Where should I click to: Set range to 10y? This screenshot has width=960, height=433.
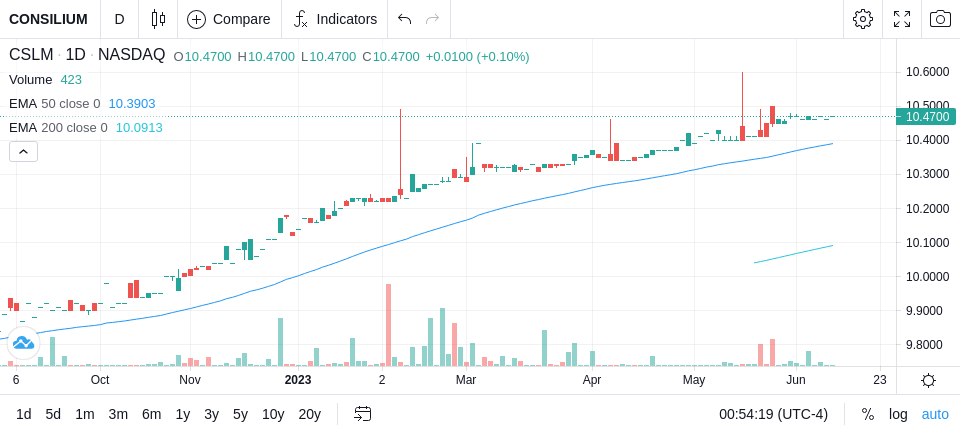click(x=272, y=415)
